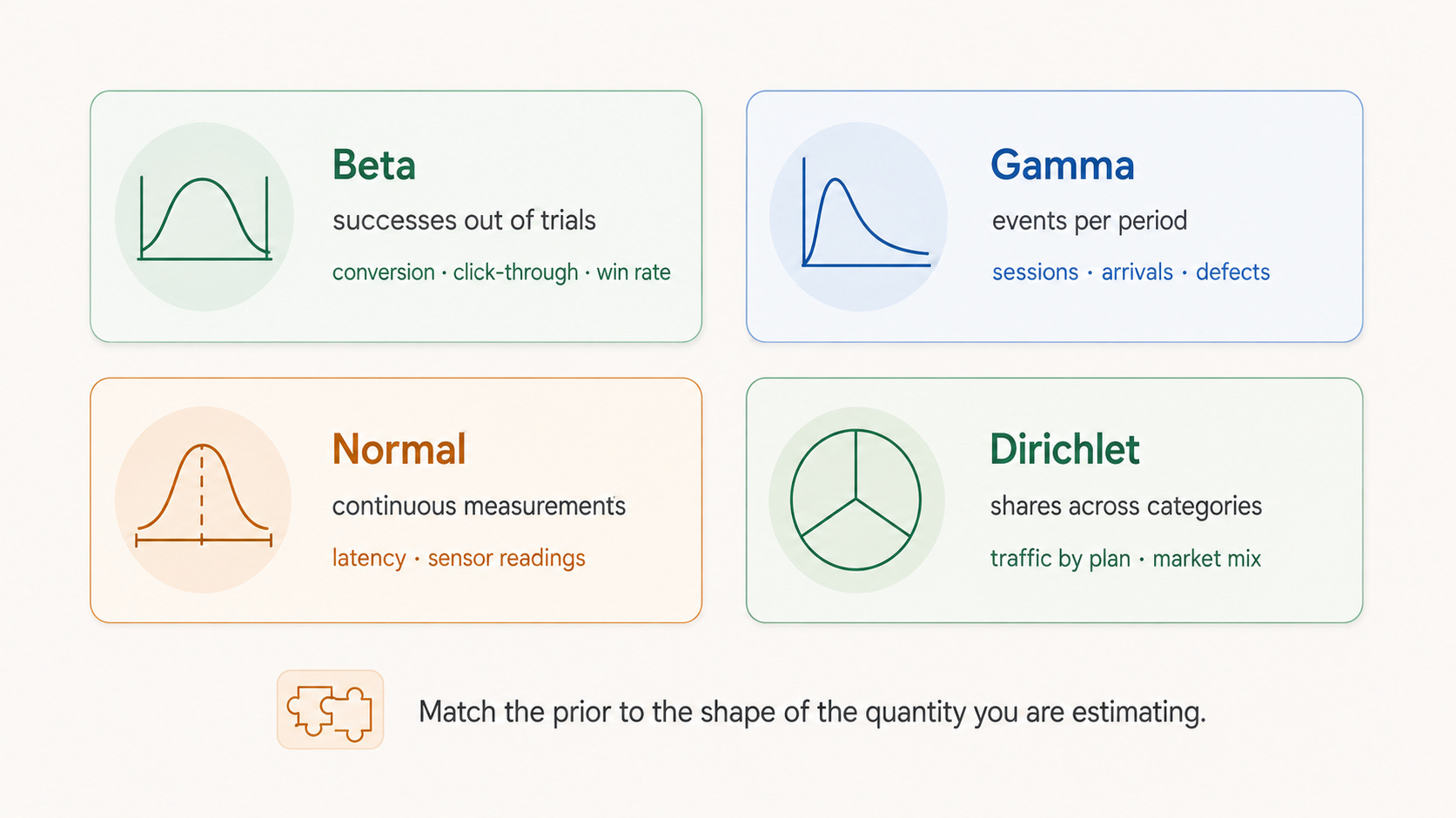Select the Normal heading
Viewport: 1456px width, 818px height.
tap(399, 450)
